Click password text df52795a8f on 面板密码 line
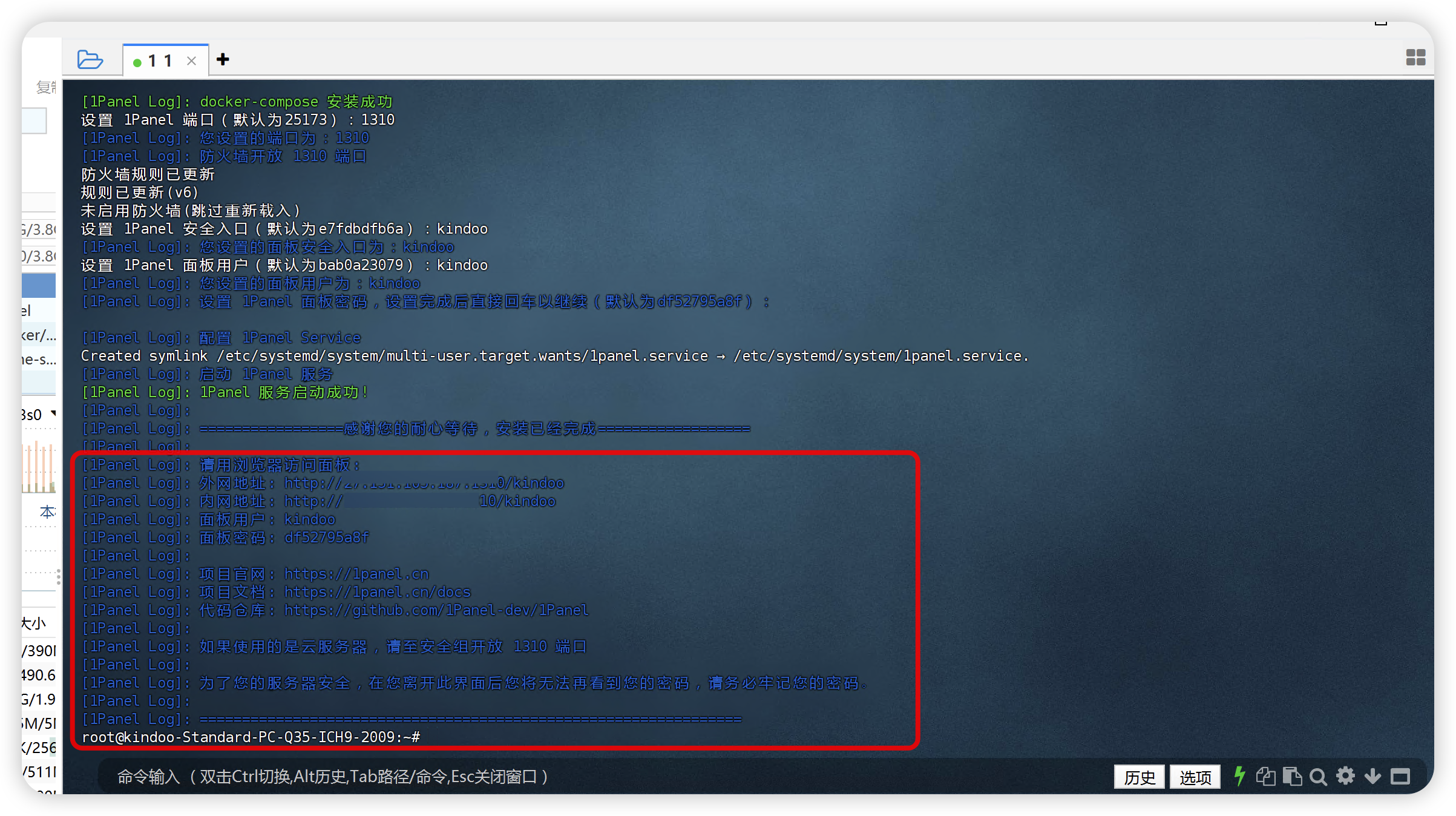 [x=326, y=538]
